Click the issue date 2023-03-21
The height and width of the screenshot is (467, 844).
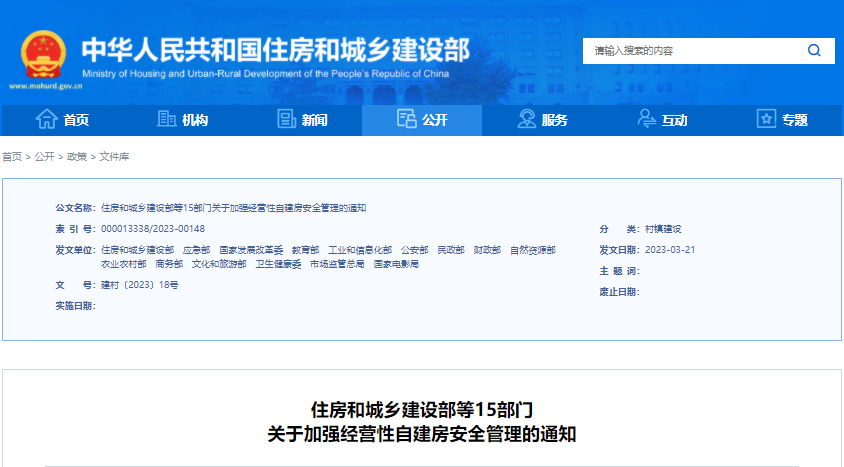click(670, 250)
